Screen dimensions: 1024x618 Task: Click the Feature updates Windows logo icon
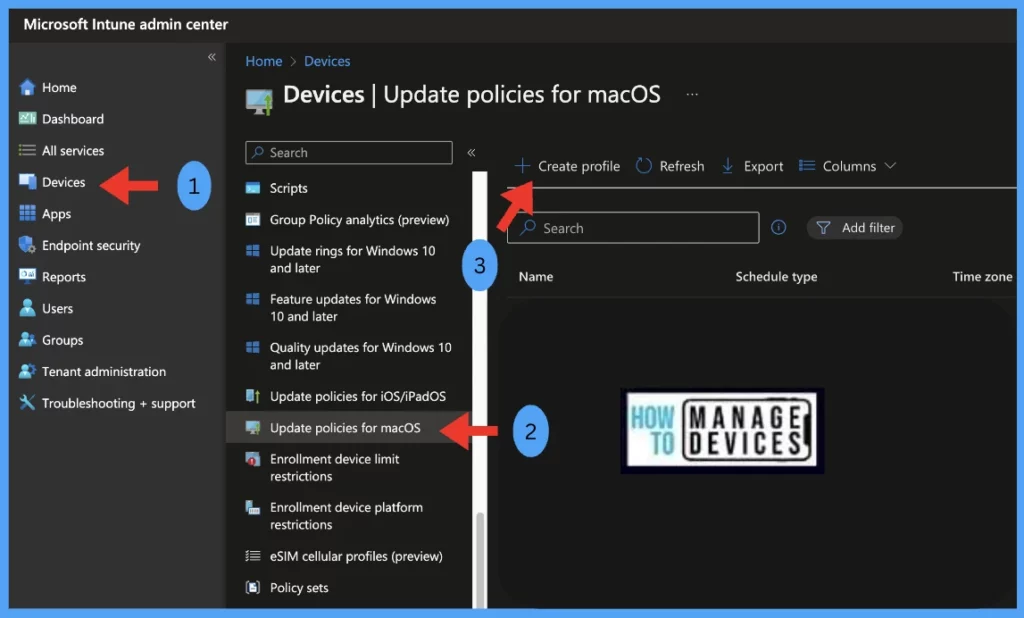point(253,299)
